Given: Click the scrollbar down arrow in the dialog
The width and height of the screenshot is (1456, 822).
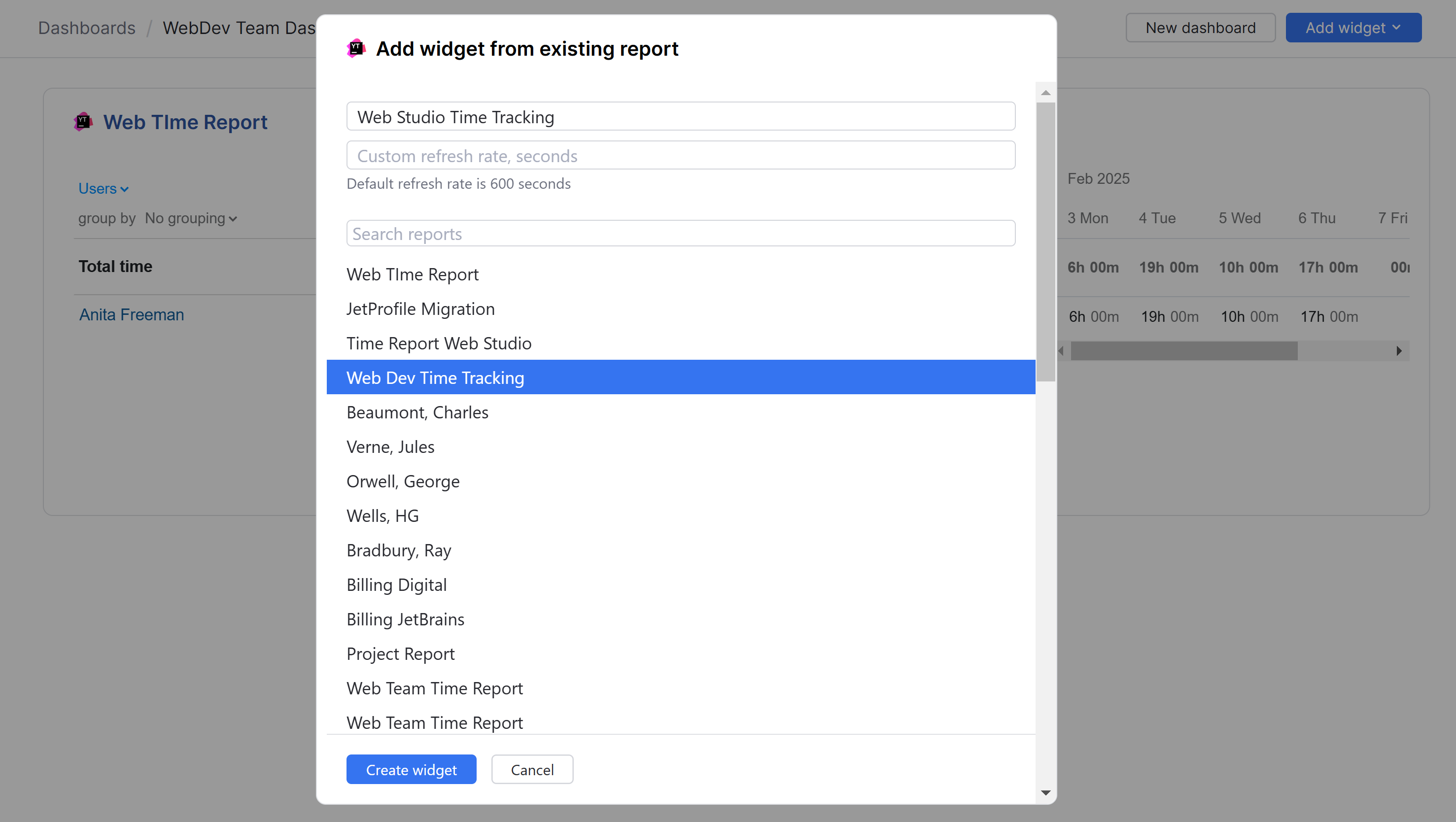Looking at the screenshot, I should tap(1045, 792).
